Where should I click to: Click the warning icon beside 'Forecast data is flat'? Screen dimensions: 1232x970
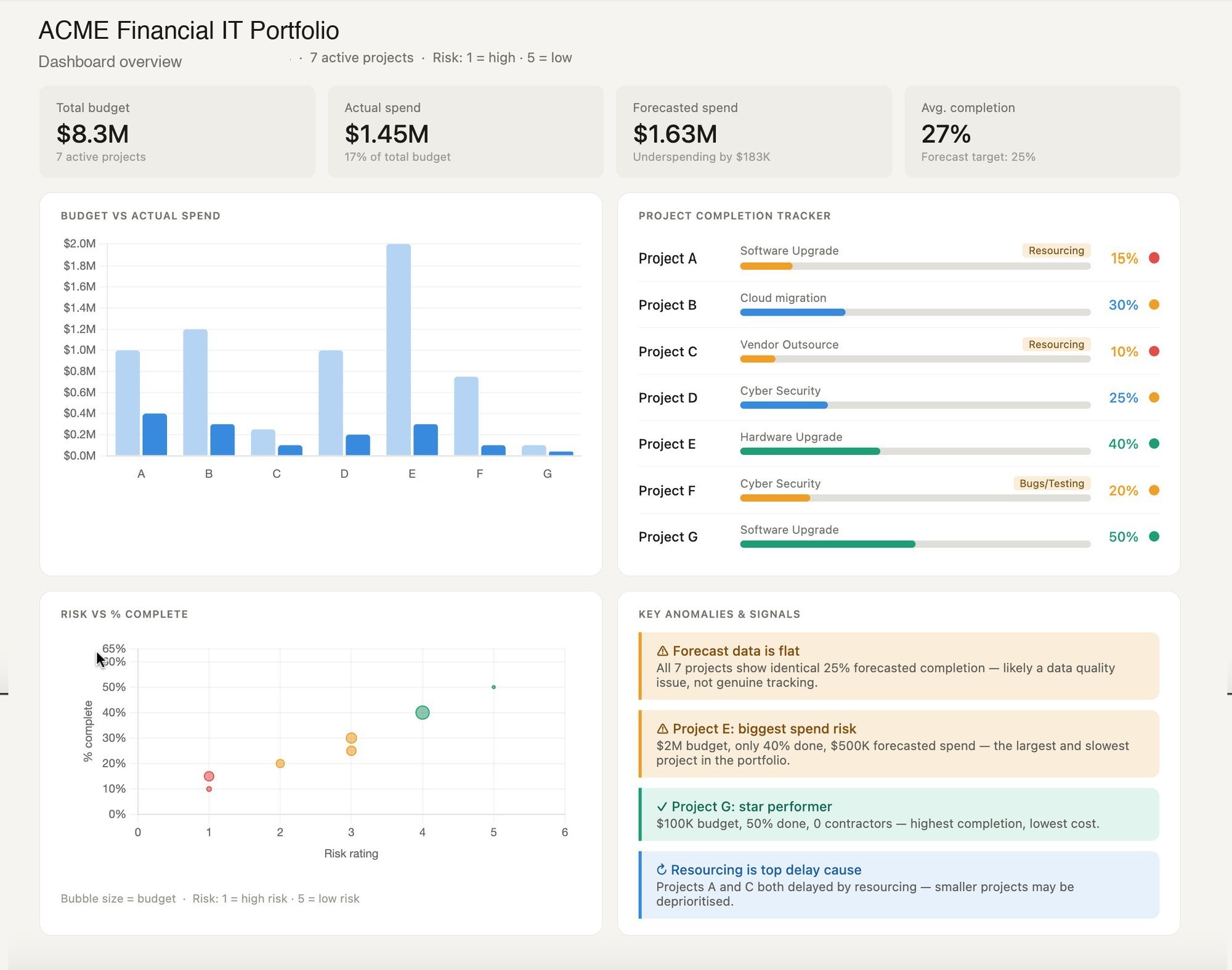click(x=662, y=651)
